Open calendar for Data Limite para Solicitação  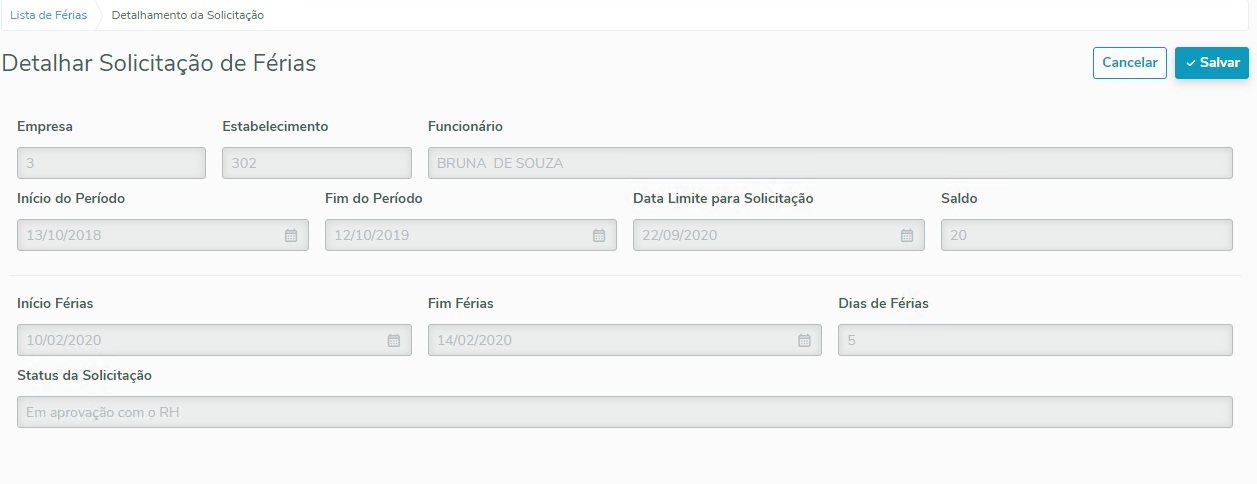click(x=907, y=235)
